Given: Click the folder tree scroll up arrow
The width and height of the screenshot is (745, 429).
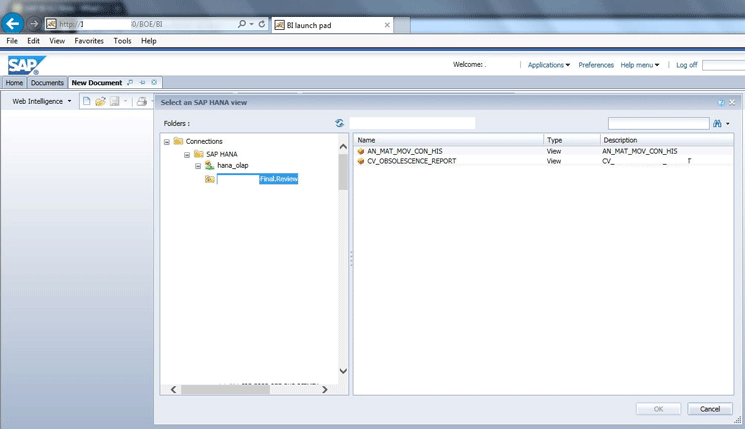Looking at the screenshot, I should [343, 147].
